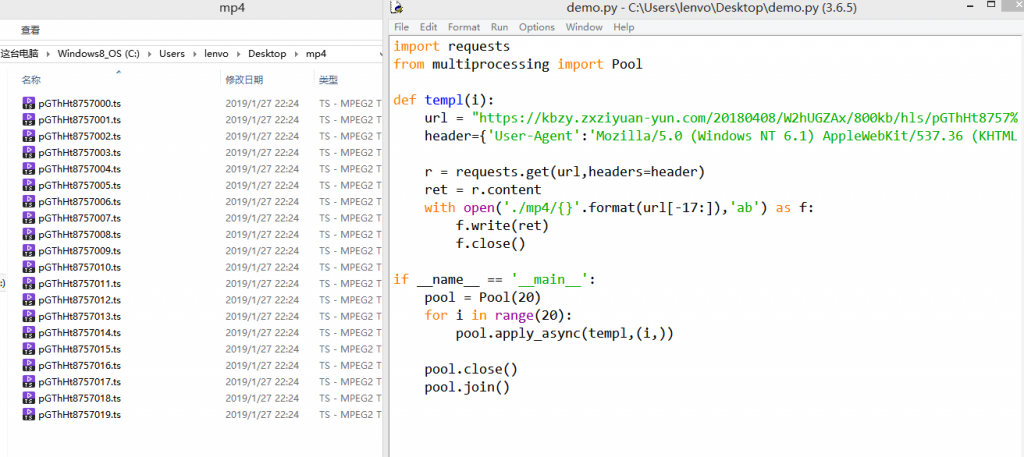1024x457 pixels.
Task: Click the 'pool = Pool(20)' code line
Action: pyautogui.click(x=483, y=297)
